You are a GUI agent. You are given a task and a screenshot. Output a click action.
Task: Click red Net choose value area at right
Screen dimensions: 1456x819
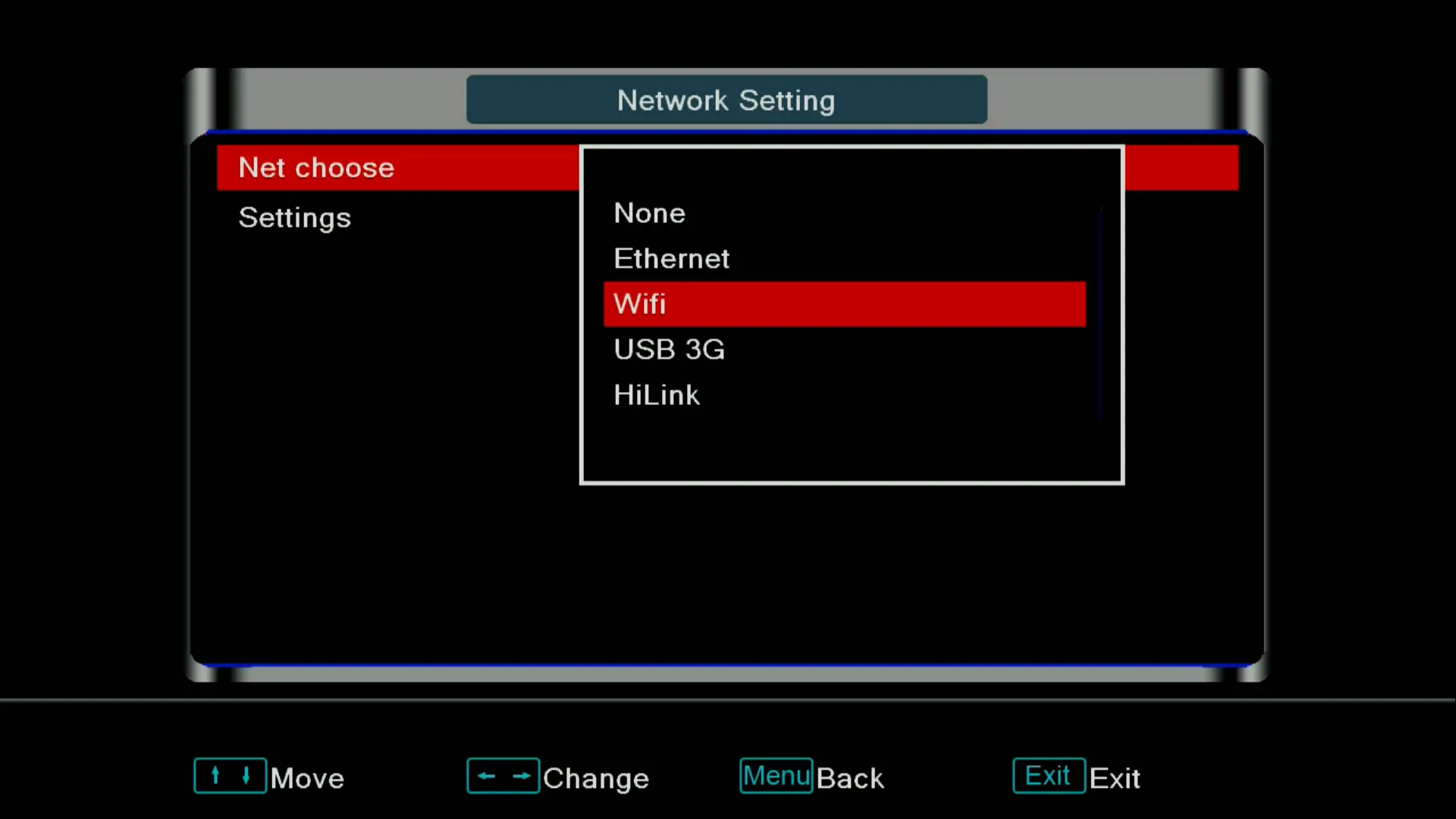pyautogui.click(x=1181, y=168)
